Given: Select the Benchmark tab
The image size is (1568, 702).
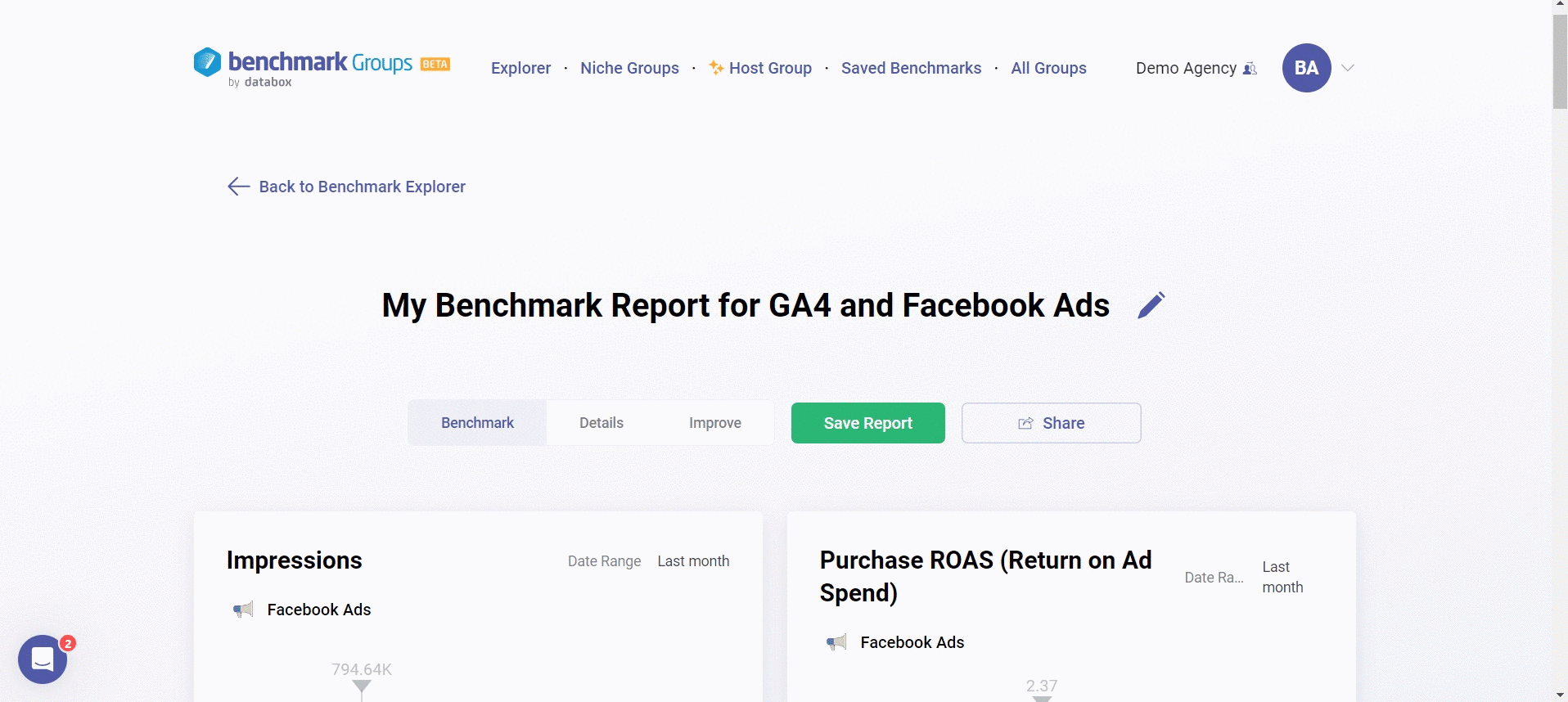Looking at the screenshot, I should coord(477,423).
